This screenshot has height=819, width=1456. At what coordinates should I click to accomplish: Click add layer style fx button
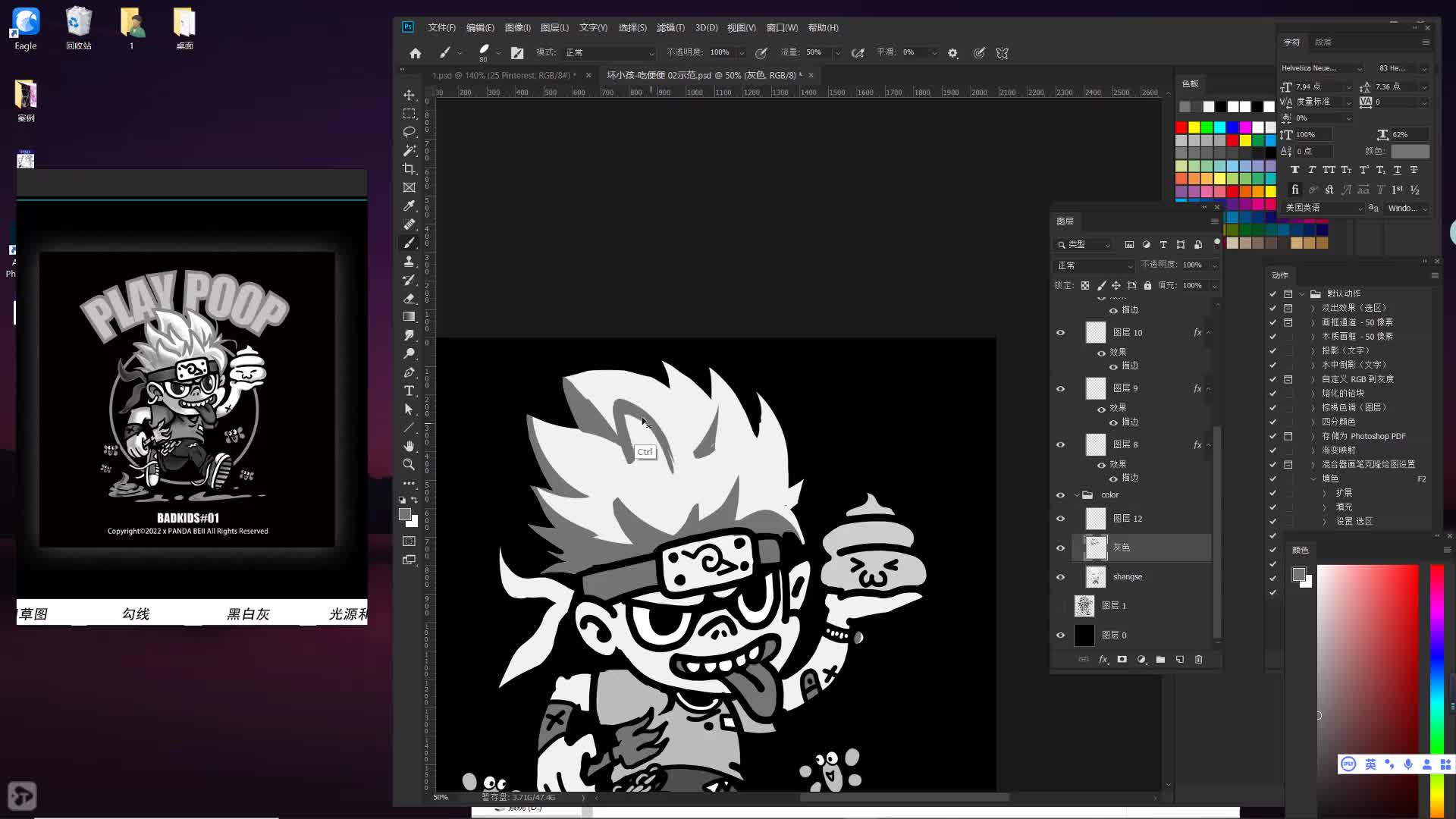click(1103, 660)
